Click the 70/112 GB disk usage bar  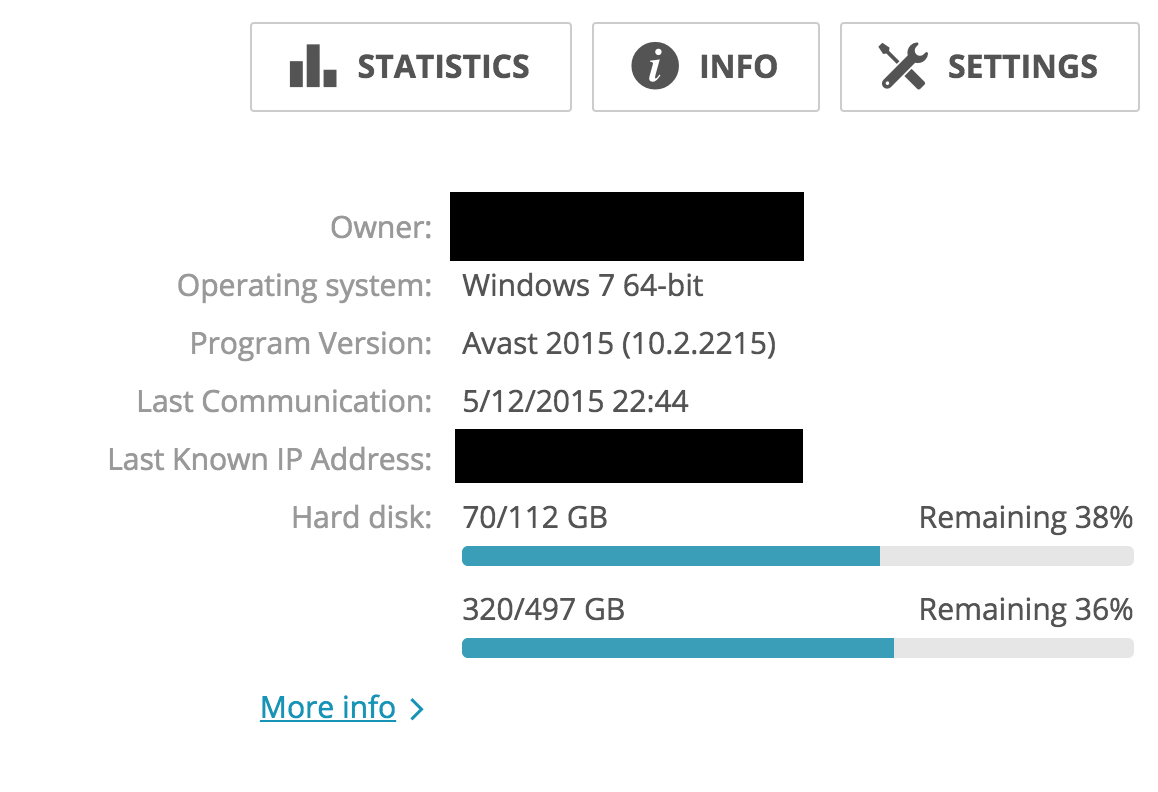tap(798, 556)
